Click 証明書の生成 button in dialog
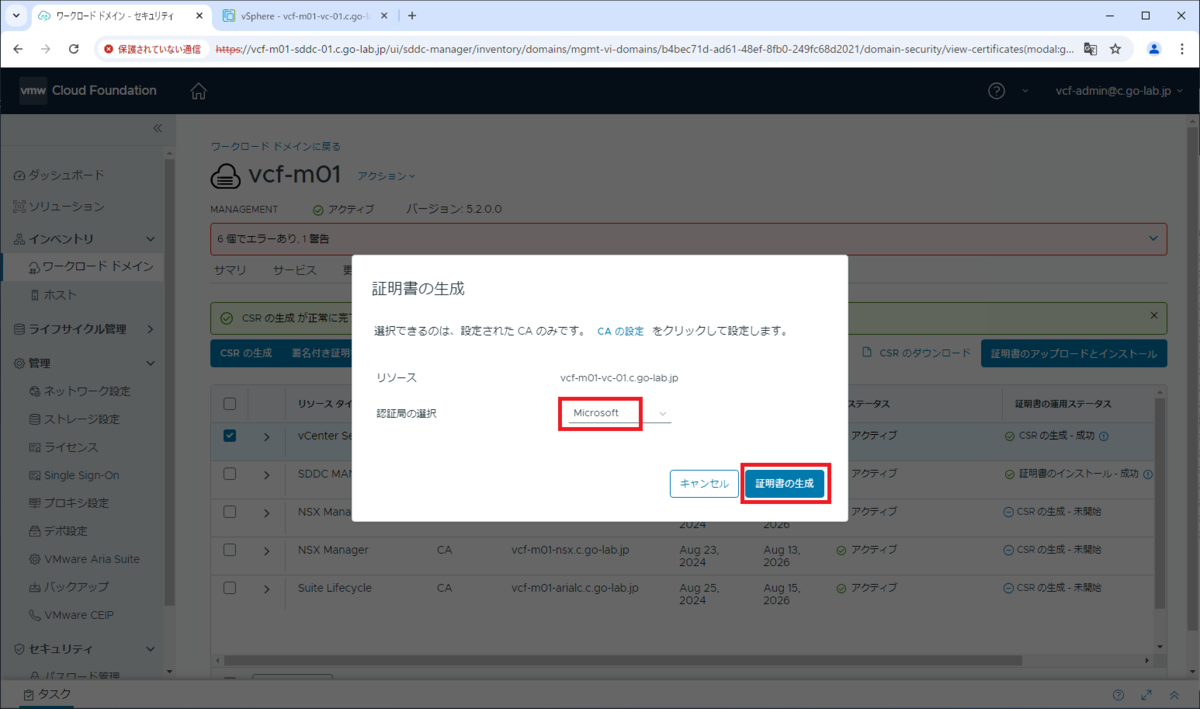Image resolution: width=1200 pixels, height=709 pixels. [785, 483]
